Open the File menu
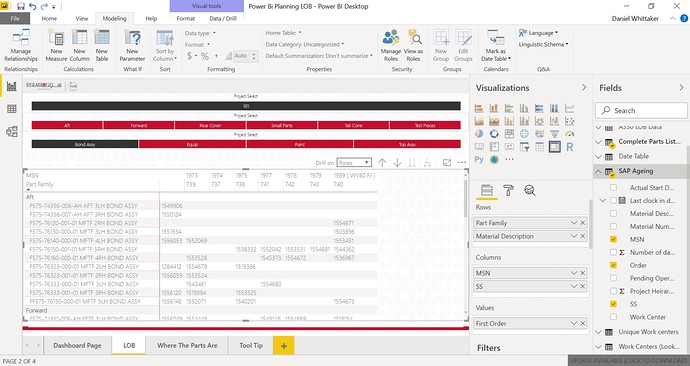The image size is (690, 366). pyautogui.click(x=15, y=18)
